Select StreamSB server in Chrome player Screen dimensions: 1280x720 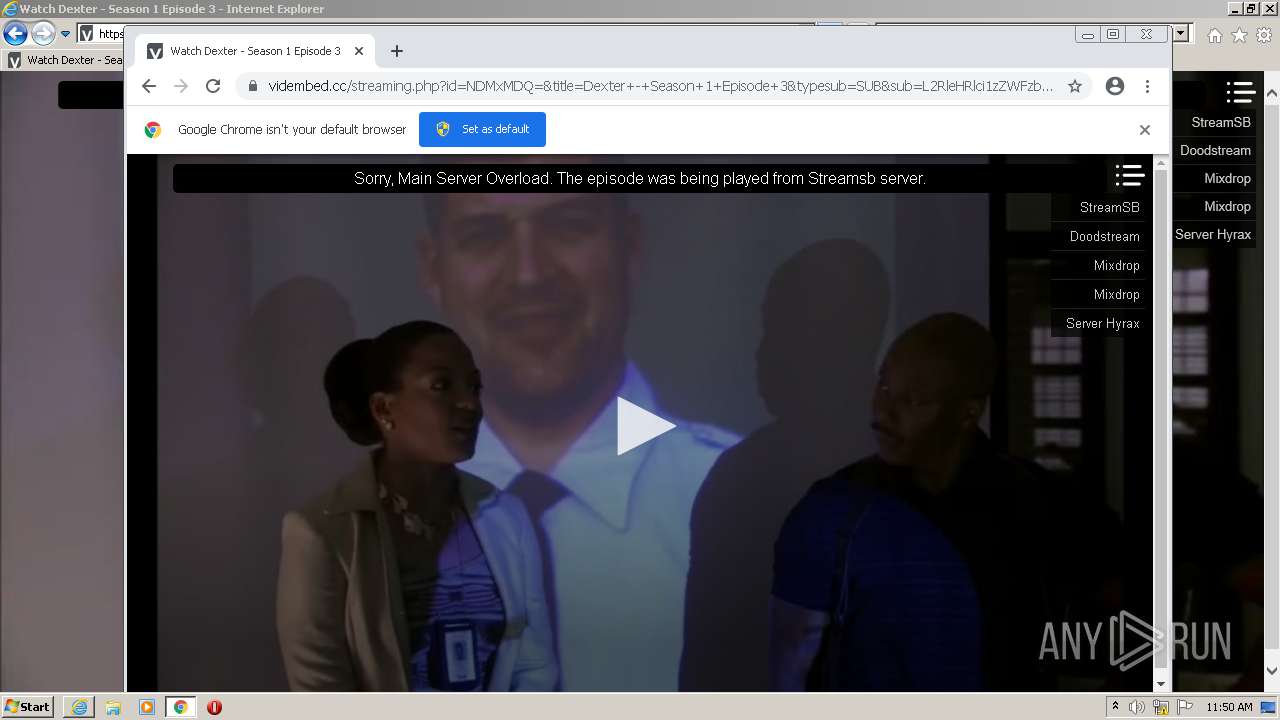[1109, 207]
